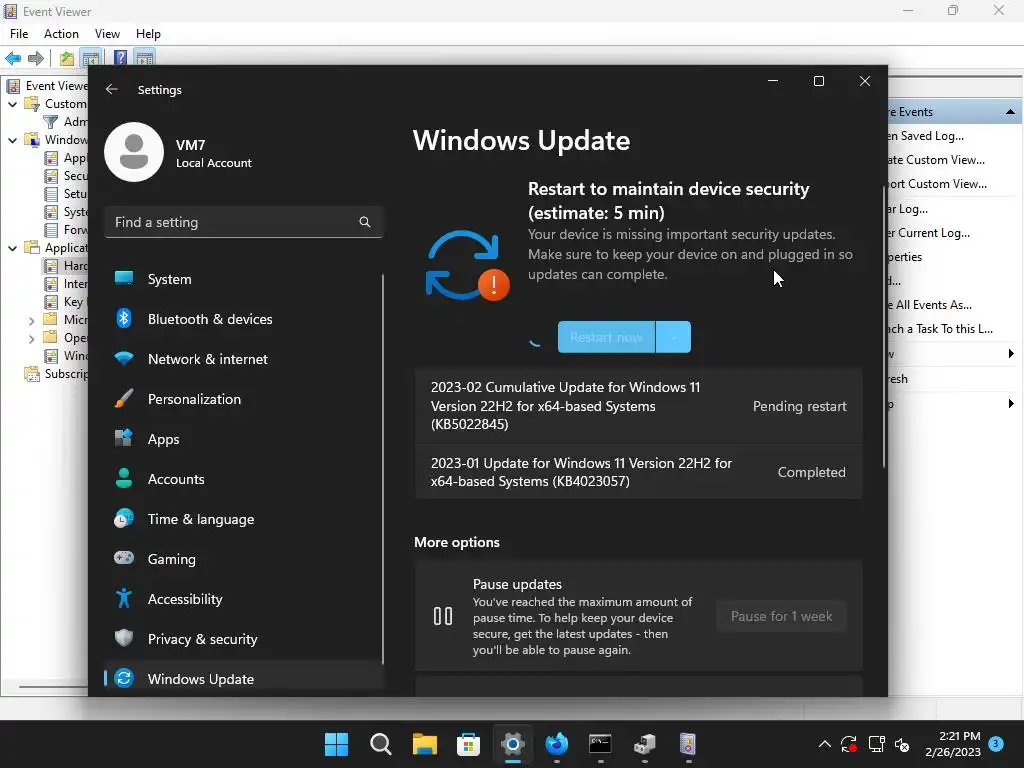Select Windows Update in the sidebar
The width and height of the screenshot is (1024, 768).
pos(243,679)
